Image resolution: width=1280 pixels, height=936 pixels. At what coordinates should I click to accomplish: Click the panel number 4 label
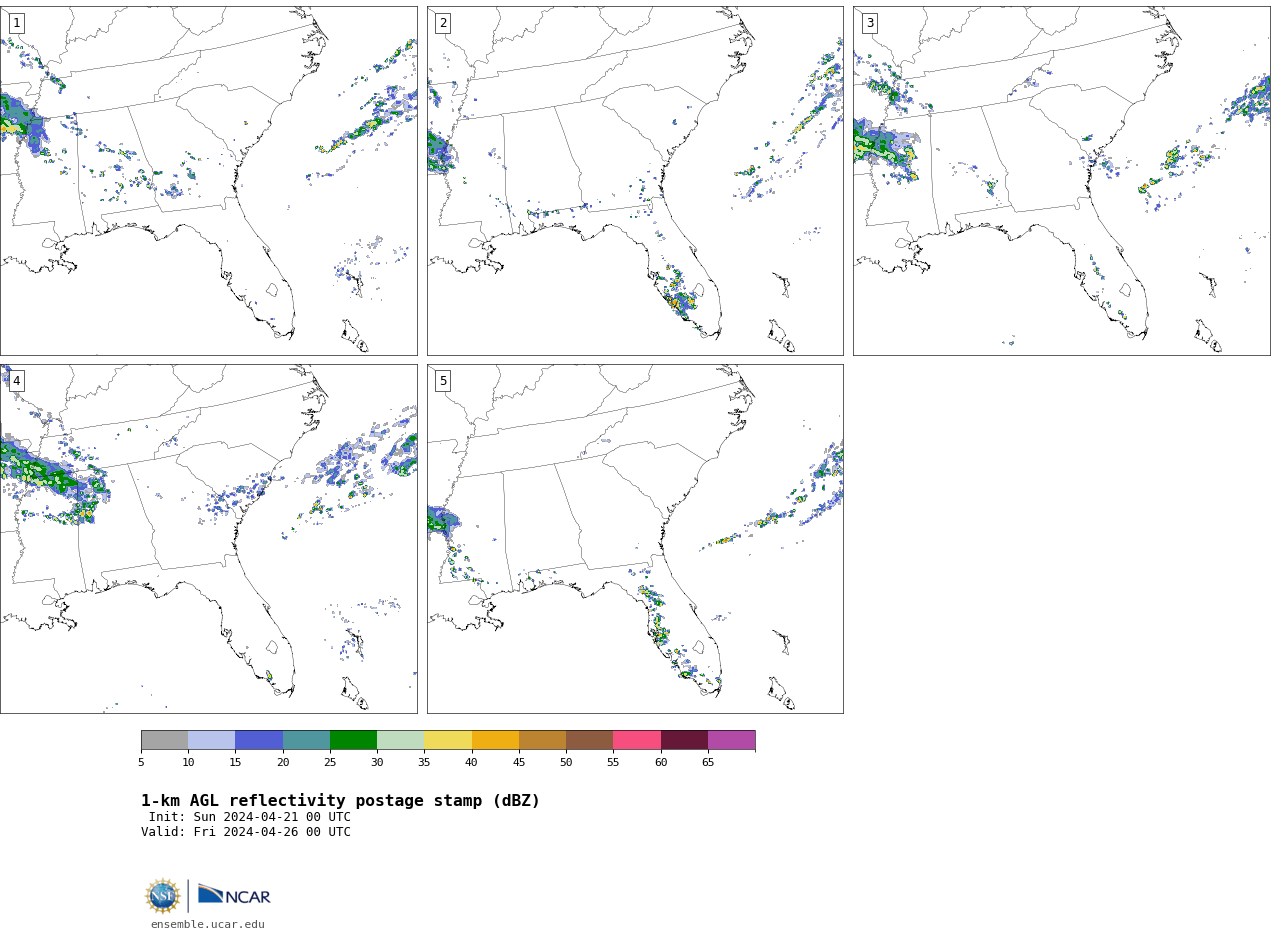click(x=16, y=381)
